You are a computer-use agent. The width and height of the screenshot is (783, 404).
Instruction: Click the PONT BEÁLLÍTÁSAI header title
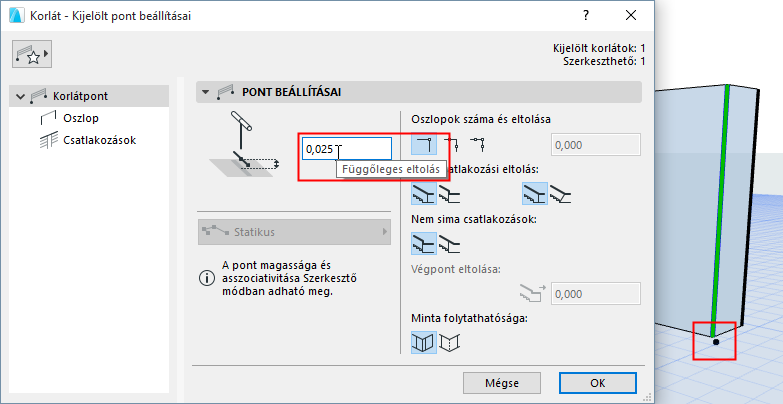[292, 92]
